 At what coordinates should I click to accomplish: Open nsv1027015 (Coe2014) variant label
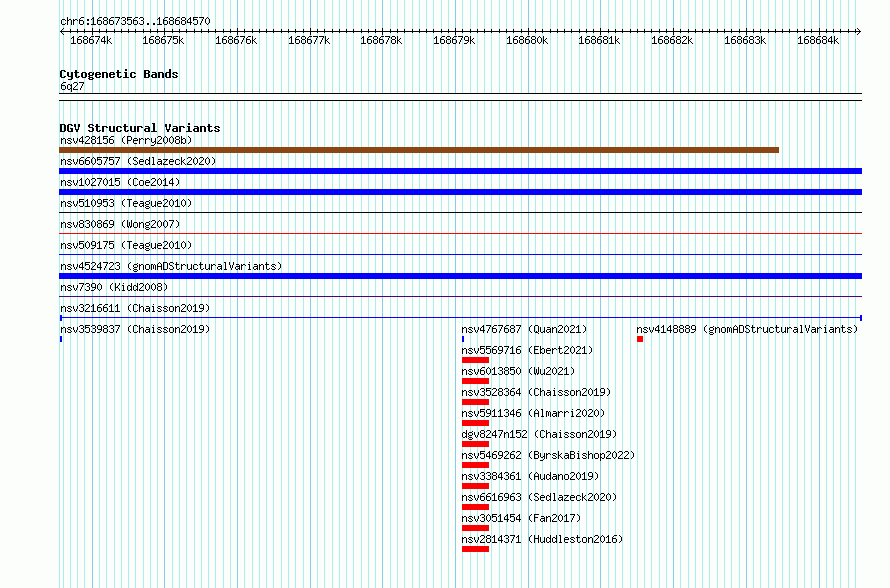point(120,182)
